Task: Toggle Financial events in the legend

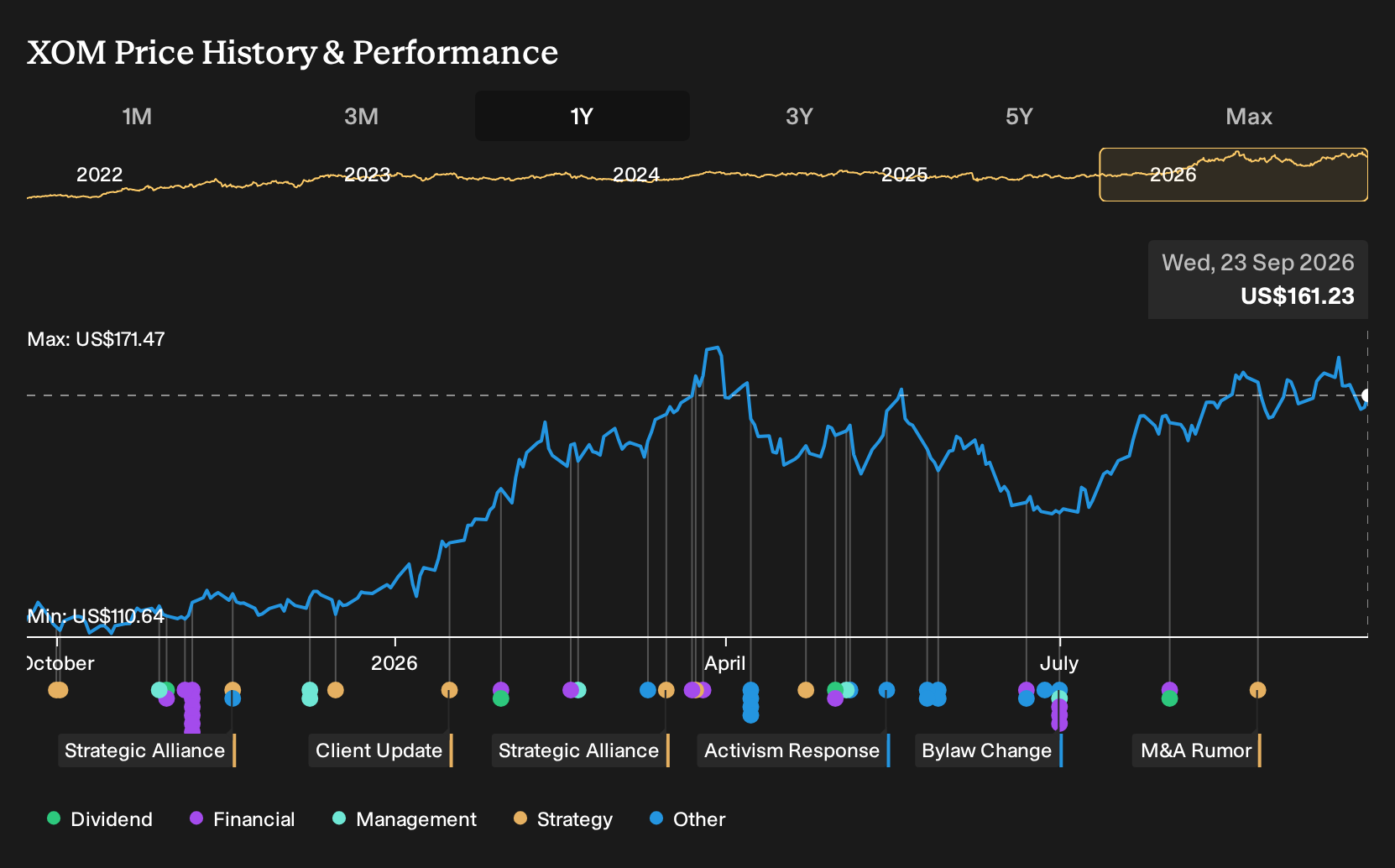Action: tap(242, 819)
